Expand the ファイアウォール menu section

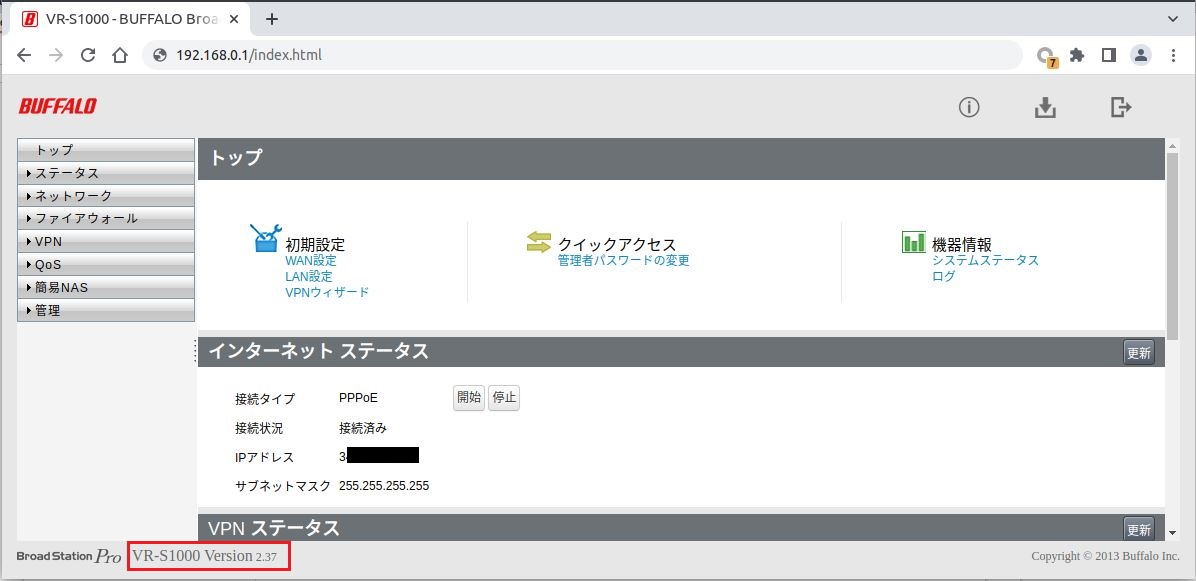(106, 218)
